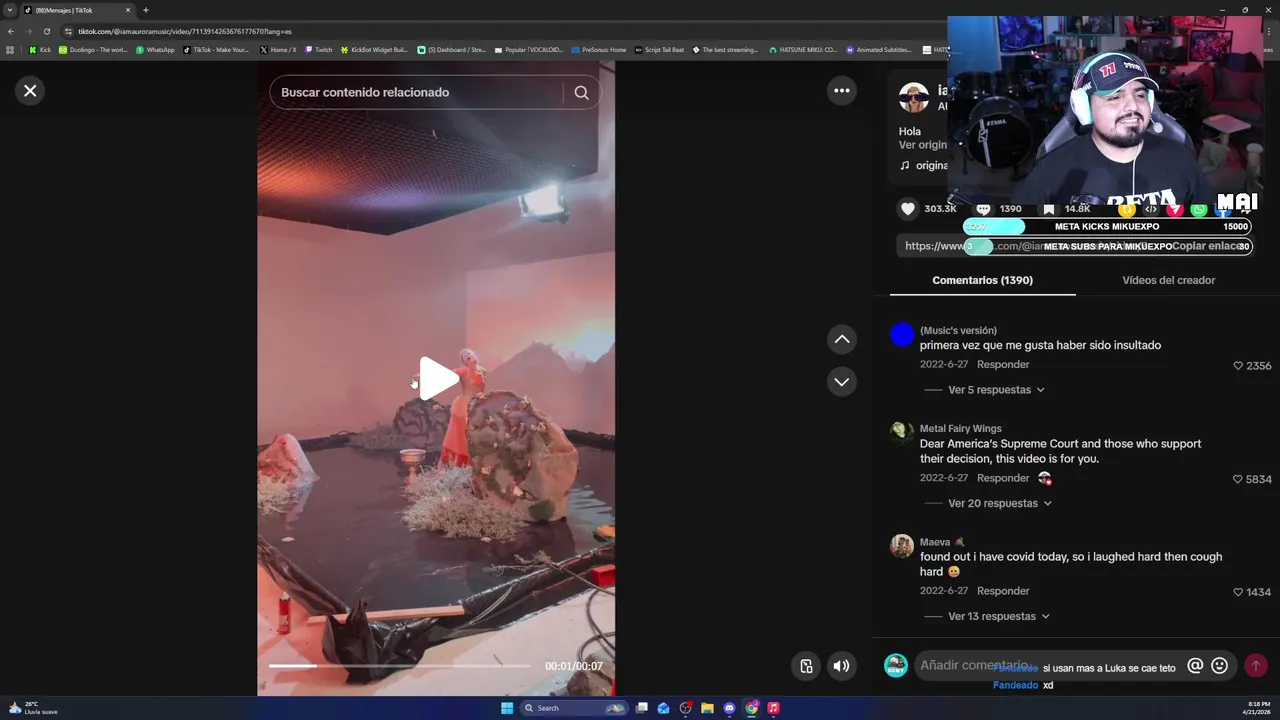Click the original sound music note link
Image resolution: width=1280 pixels, height=720 pixels.
point(923,166)
